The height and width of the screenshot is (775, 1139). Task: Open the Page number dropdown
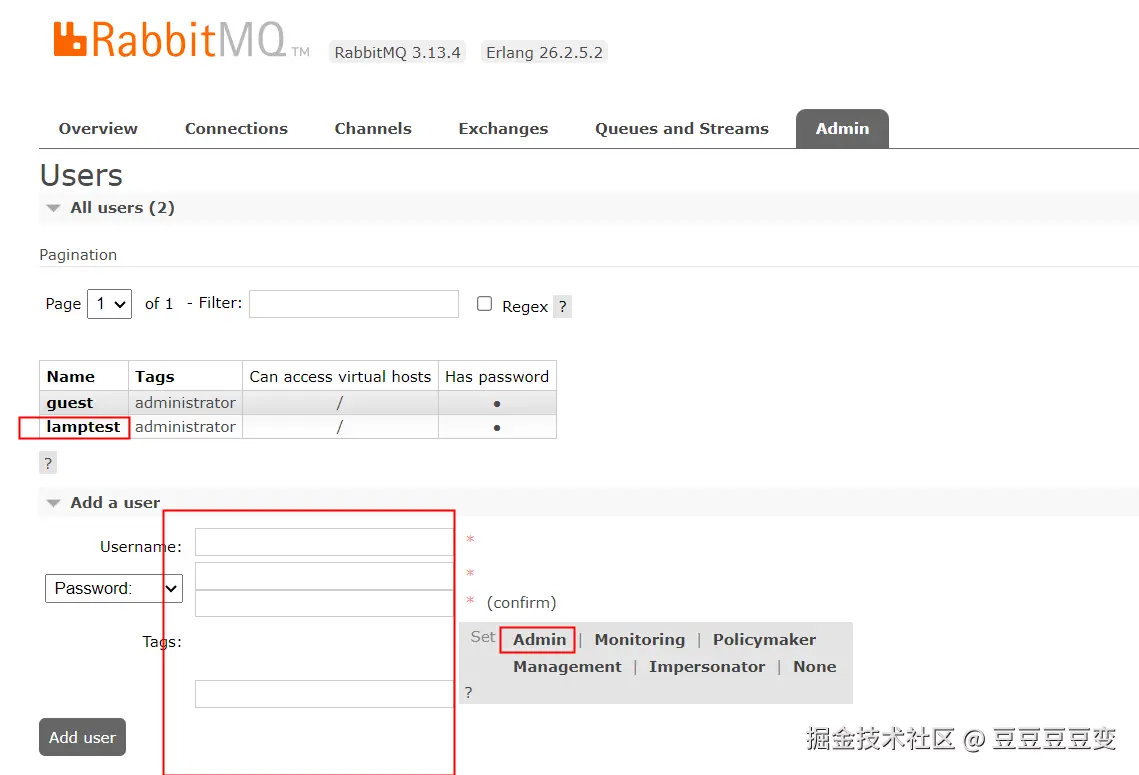110,304
